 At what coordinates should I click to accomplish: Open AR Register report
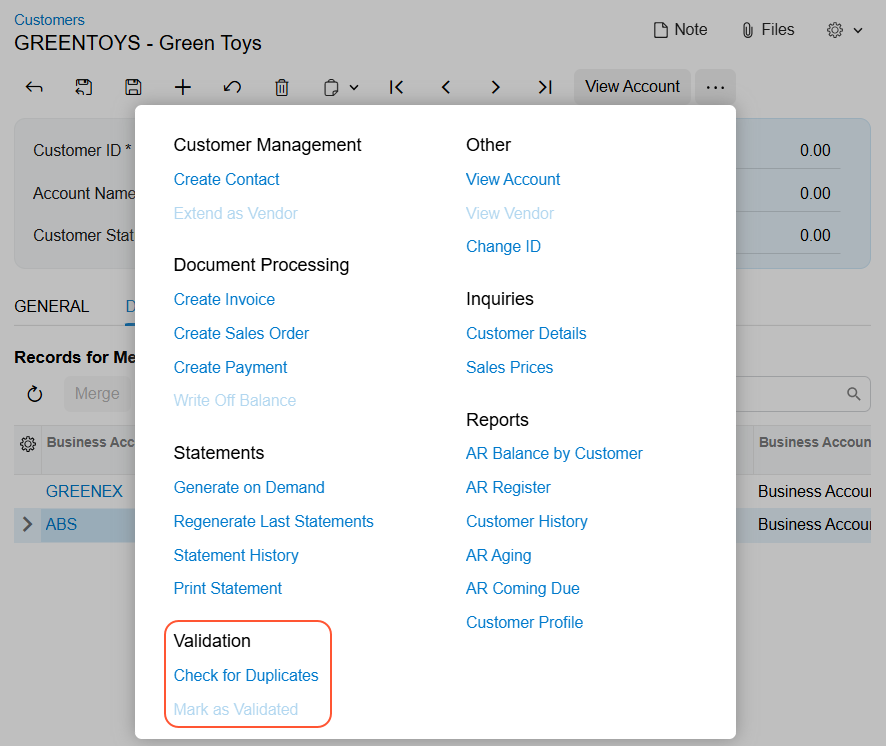(x=508, y=487)
